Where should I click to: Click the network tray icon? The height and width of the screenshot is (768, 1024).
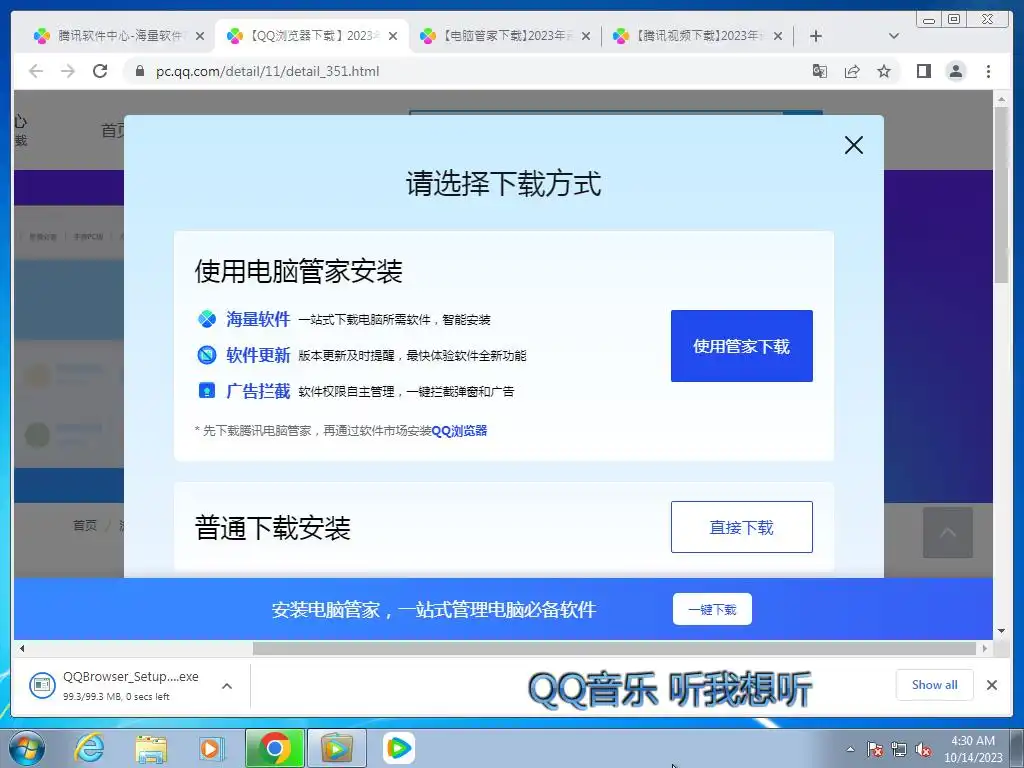(x=899, y=750)
